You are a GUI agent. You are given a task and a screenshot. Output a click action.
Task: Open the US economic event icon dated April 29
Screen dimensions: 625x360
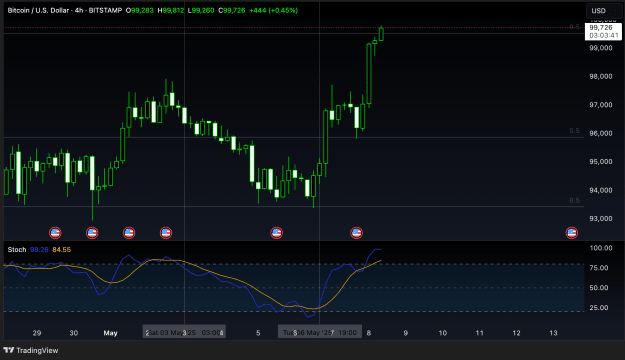55,232
